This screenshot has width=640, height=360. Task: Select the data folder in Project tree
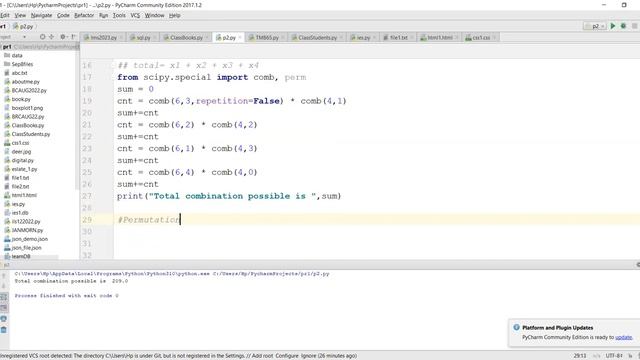(13, 56)
